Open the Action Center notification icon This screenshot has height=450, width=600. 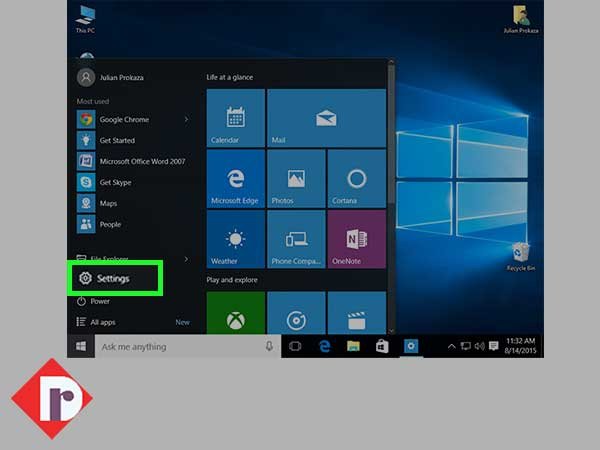click(x=494, y=346)
